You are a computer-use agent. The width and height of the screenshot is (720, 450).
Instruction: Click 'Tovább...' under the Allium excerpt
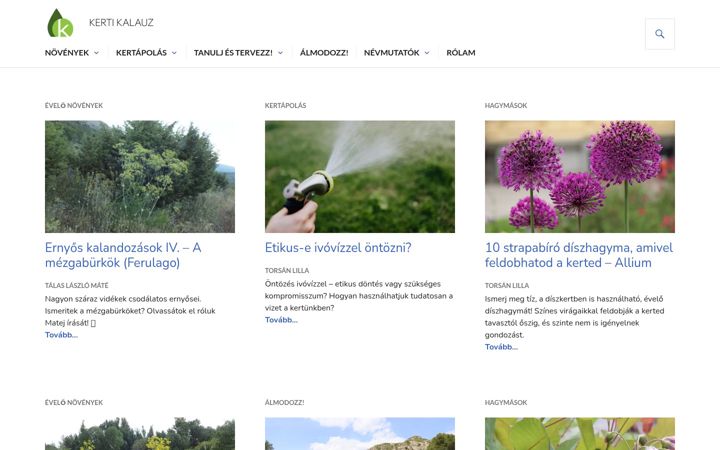pos(501,347)
